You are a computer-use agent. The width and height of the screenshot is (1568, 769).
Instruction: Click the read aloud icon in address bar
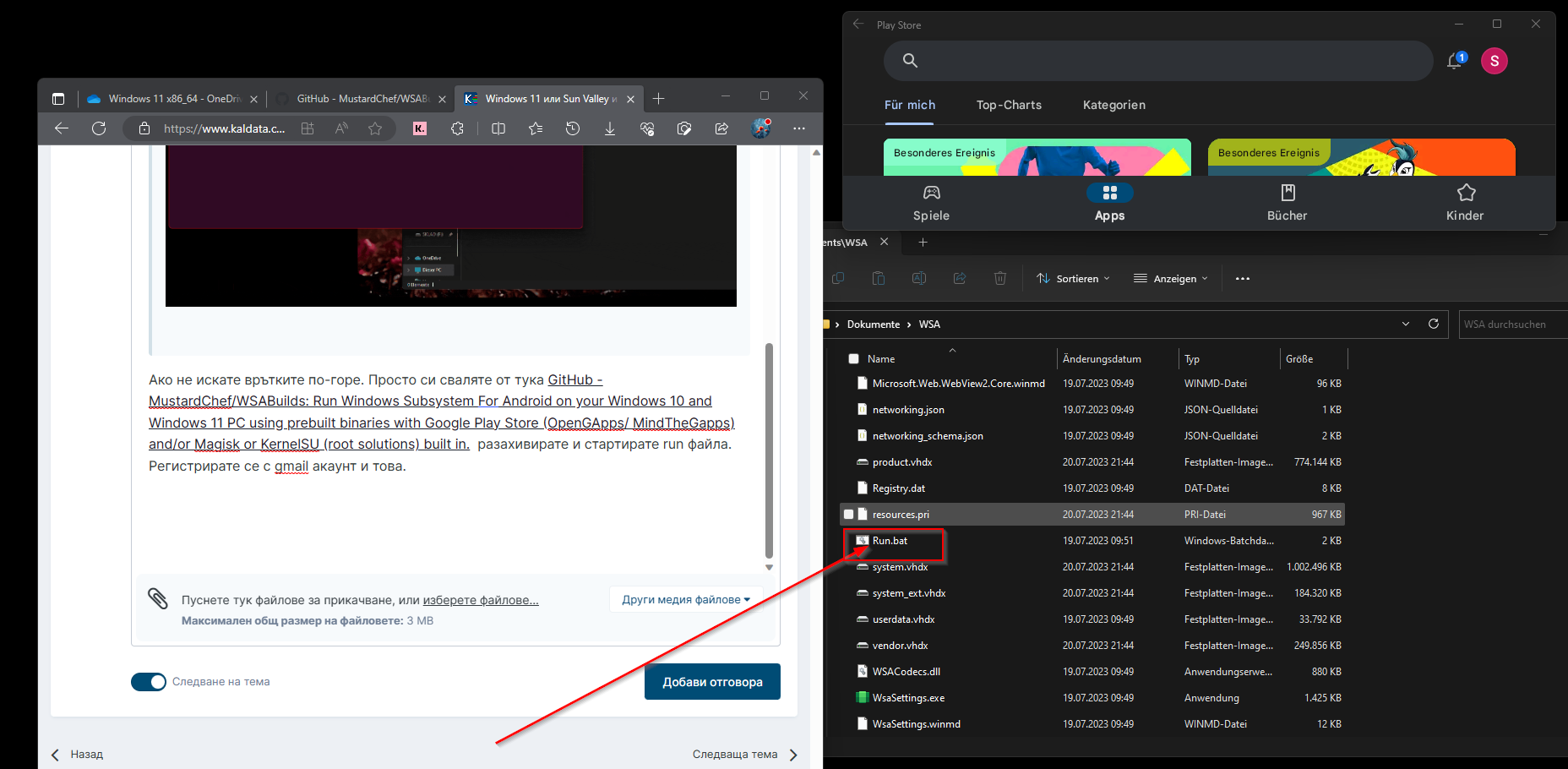[x=341, y=128]
